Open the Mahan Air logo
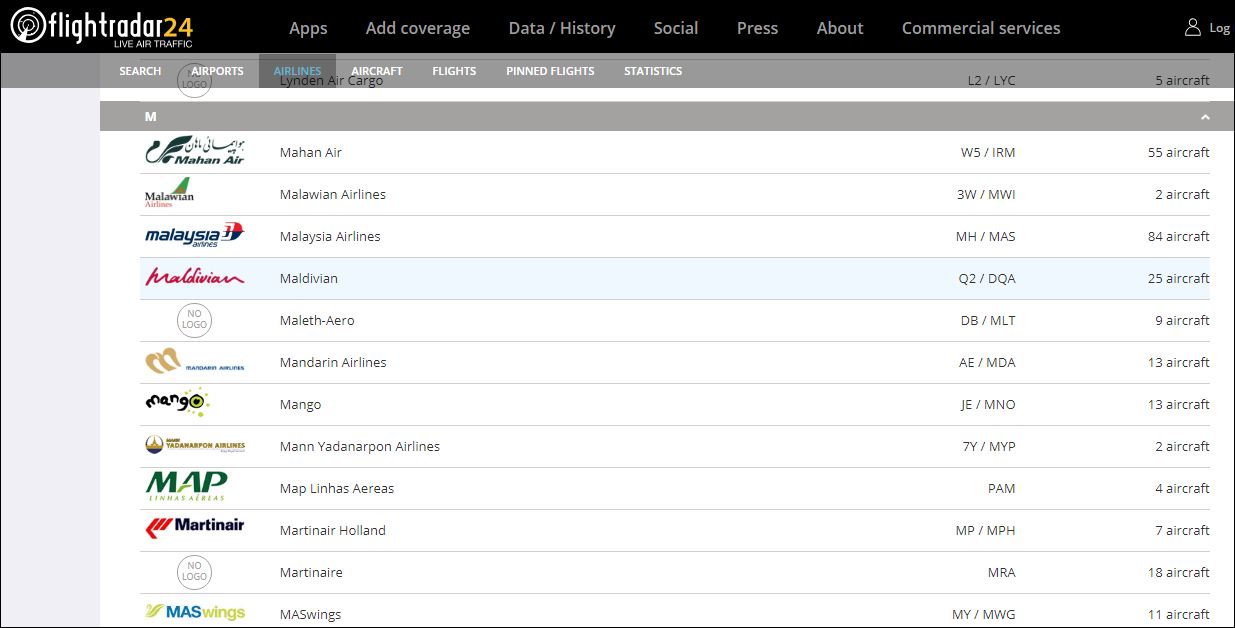This screenshot has height=628, width=1235. coord(194,152)
